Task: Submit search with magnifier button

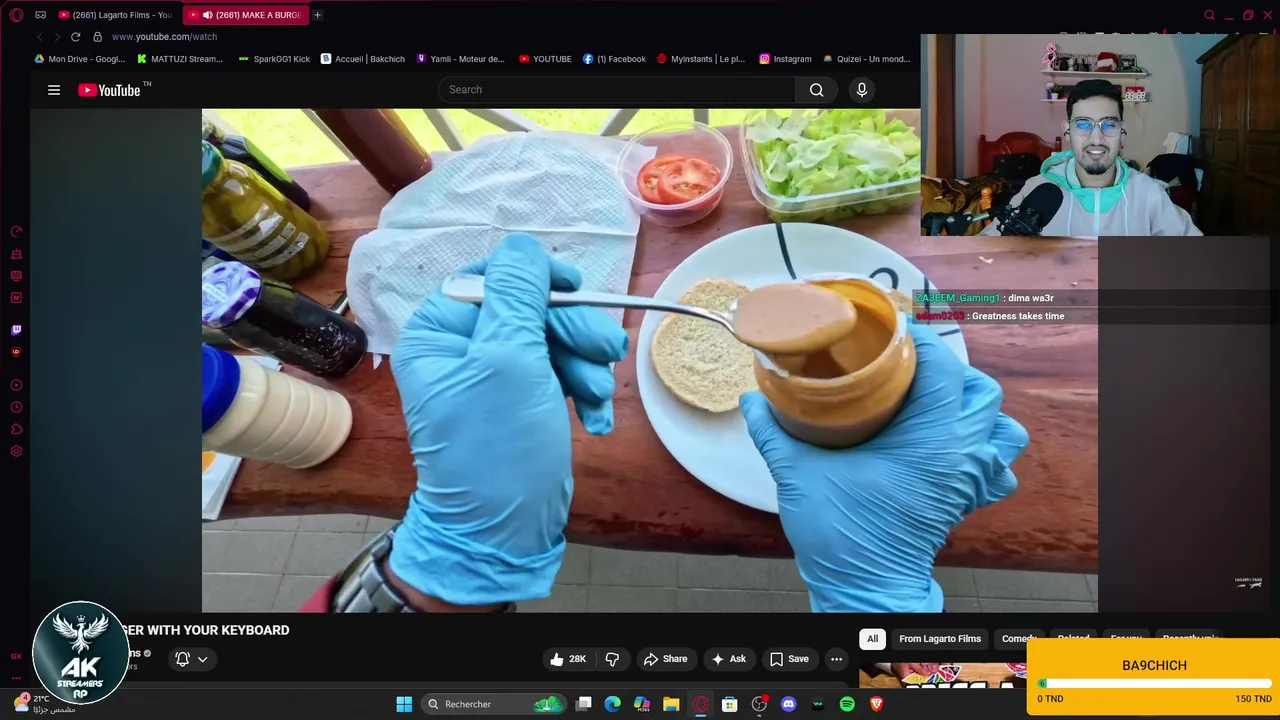Action: (817, 90)
